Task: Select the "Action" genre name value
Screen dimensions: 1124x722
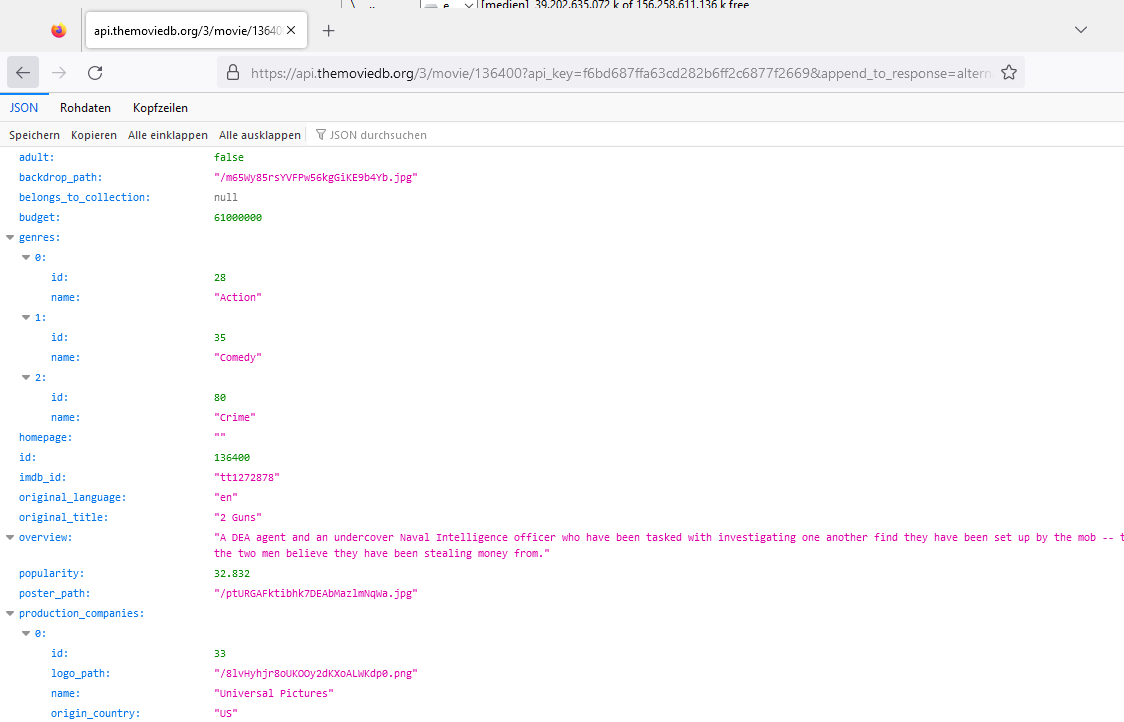Action: 238,298
